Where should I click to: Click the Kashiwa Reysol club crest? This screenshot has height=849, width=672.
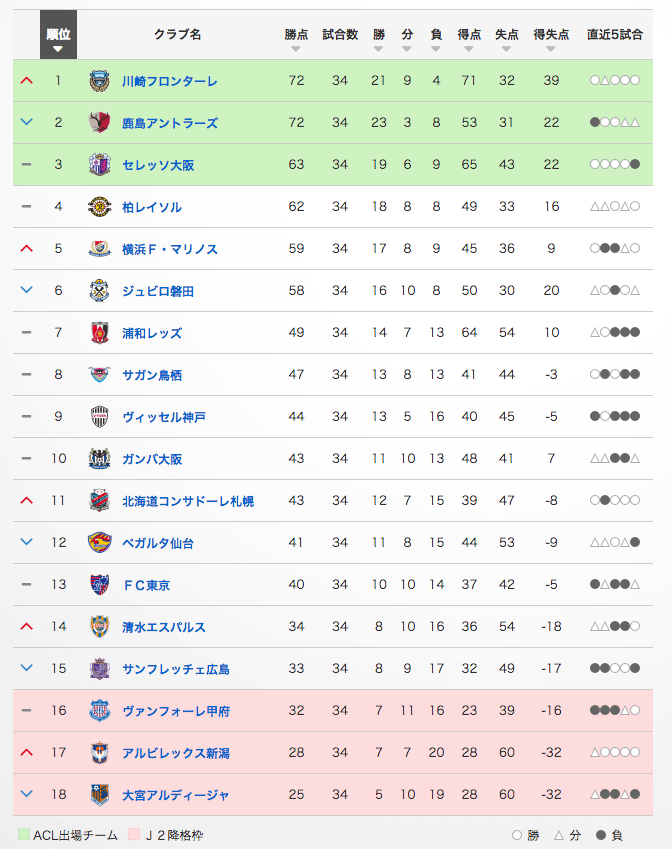(99, 207)
